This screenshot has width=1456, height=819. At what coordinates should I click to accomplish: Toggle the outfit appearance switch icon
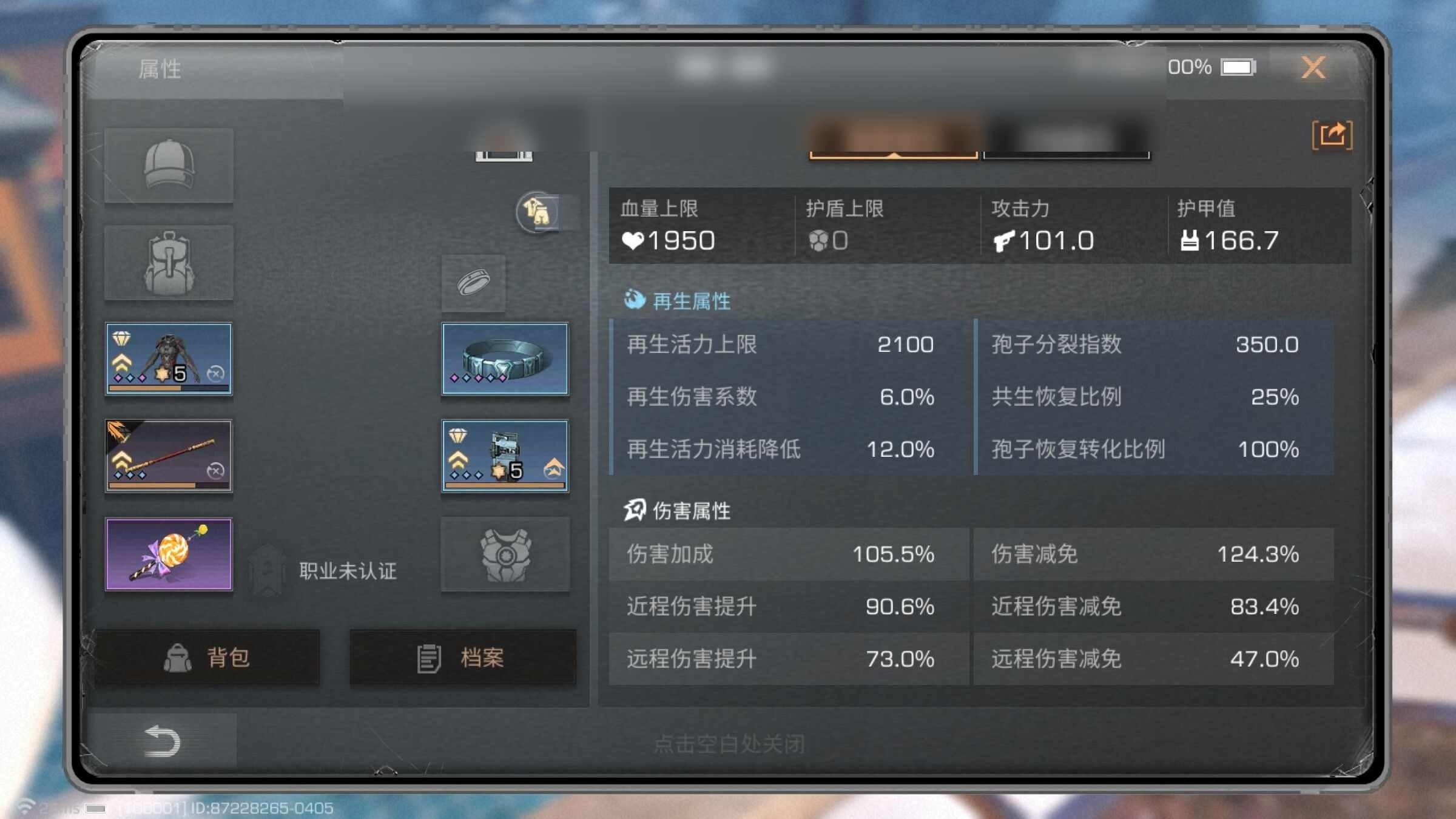pyautogui.click(x=537, y=212)
